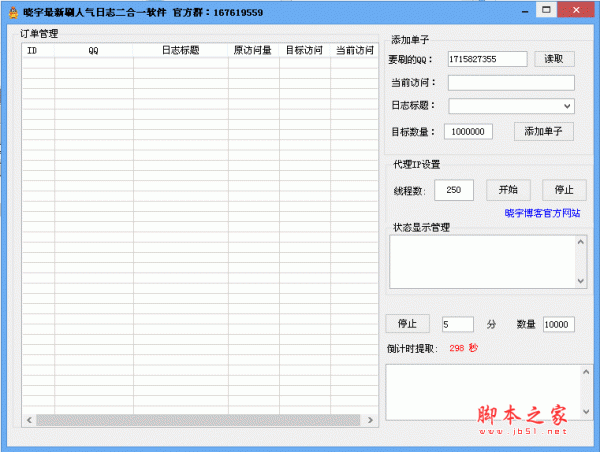Expand the 日志标题 dropdown
Screen dimensions: 600x452
[567, 106]
